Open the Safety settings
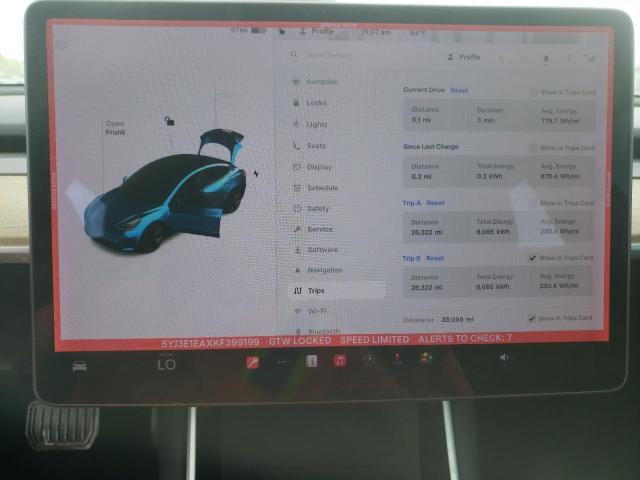 click(311, 209)
